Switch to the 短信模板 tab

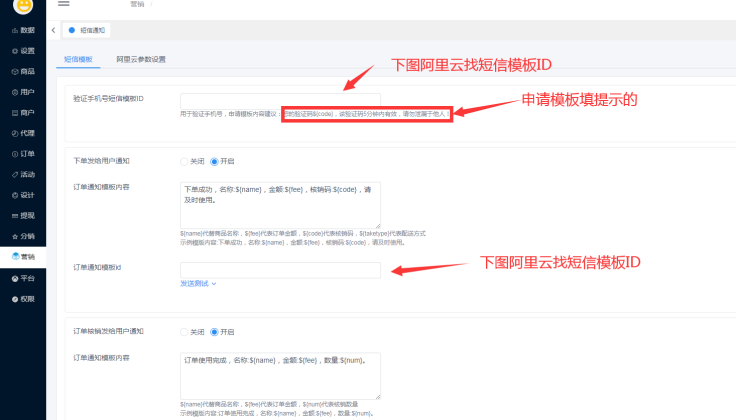click(78, 59)
